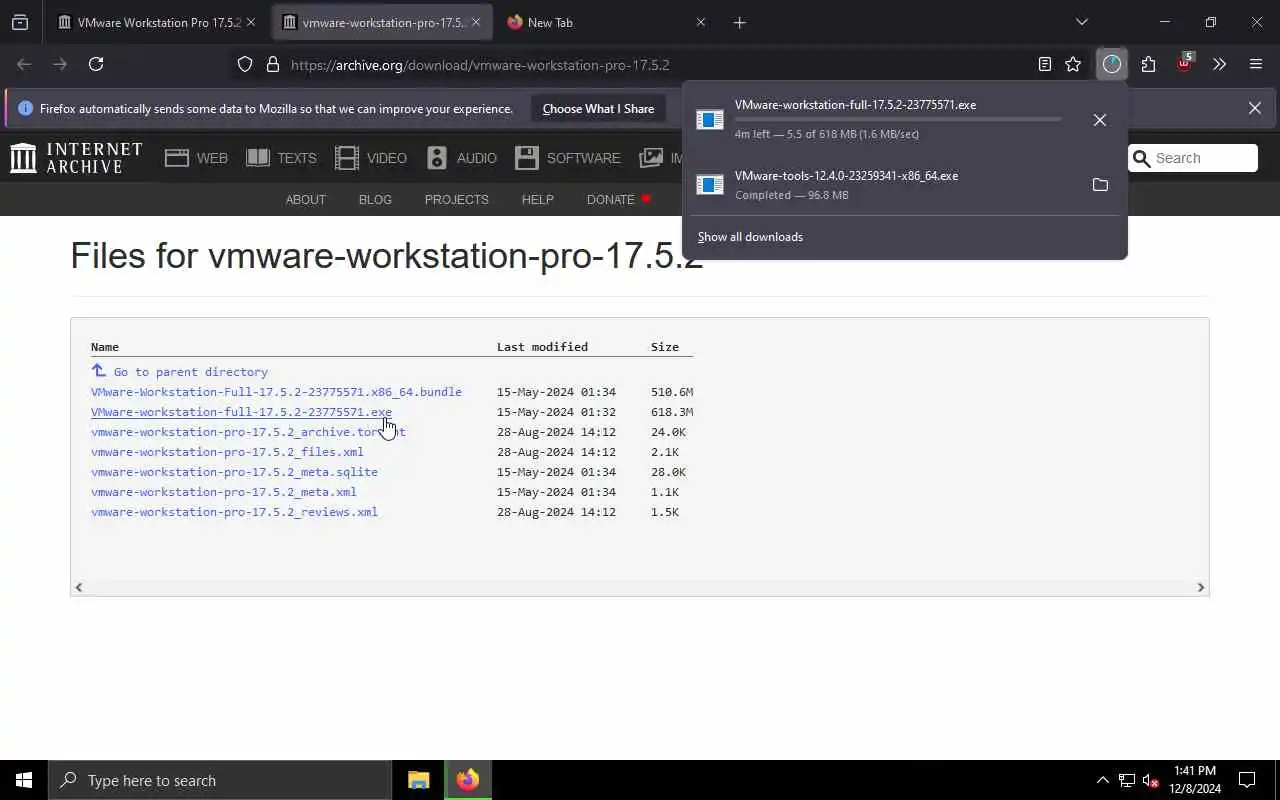Close the VMware Workstation Pro 17.5.2 tab
Image resolution: width=1280 pixels, height=800 pixels.
(x=251, y=22)
